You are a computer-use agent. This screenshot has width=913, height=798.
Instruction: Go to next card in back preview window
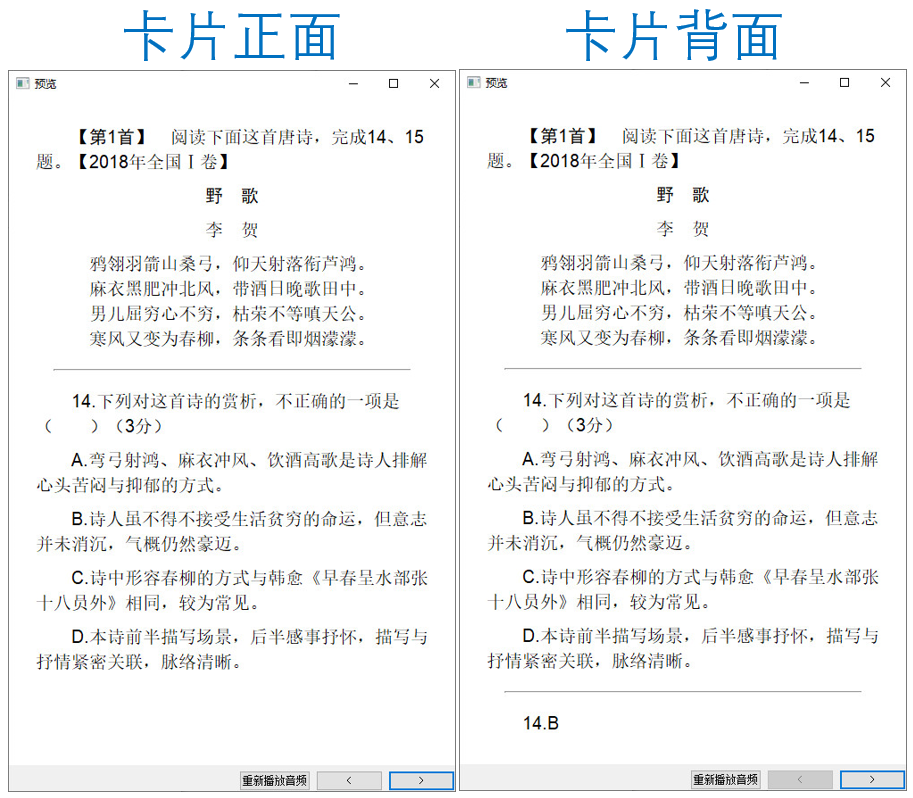[x=872, y=779]
